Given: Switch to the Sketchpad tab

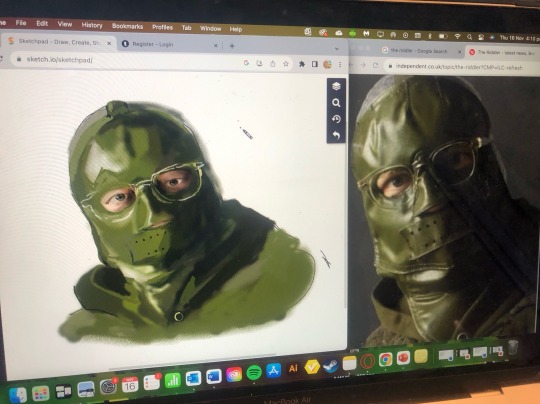Looking at the screenshot, I should click(x=59, y=42).
